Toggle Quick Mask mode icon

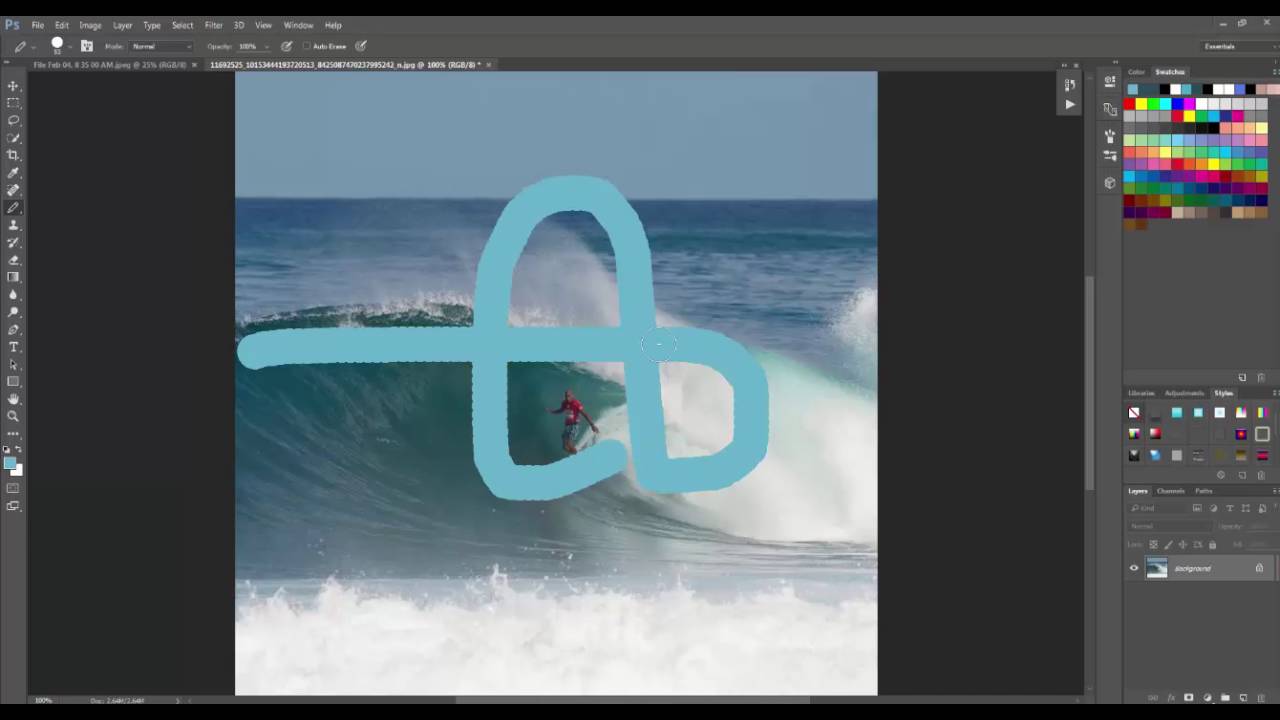click(13, 488)
